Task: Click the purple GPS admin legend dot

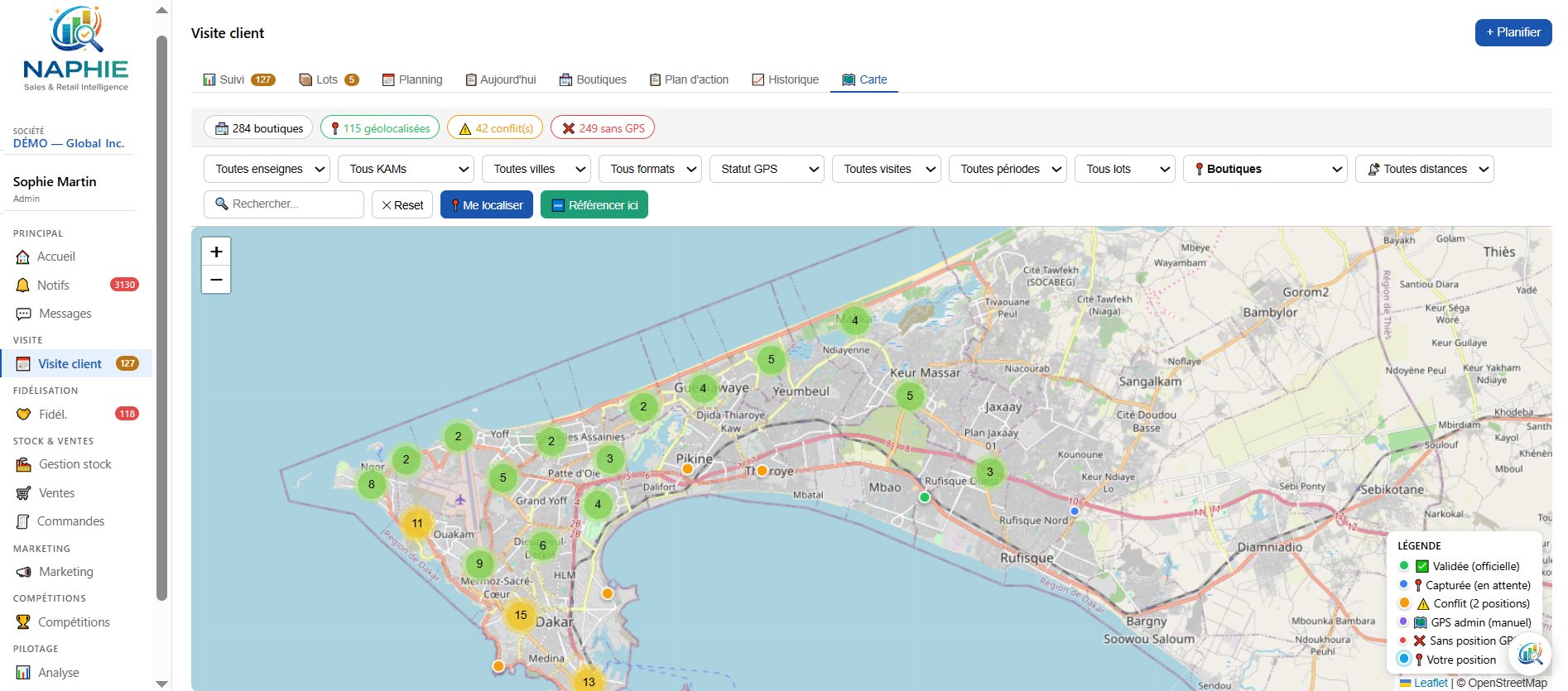Action: point(1403,621)
